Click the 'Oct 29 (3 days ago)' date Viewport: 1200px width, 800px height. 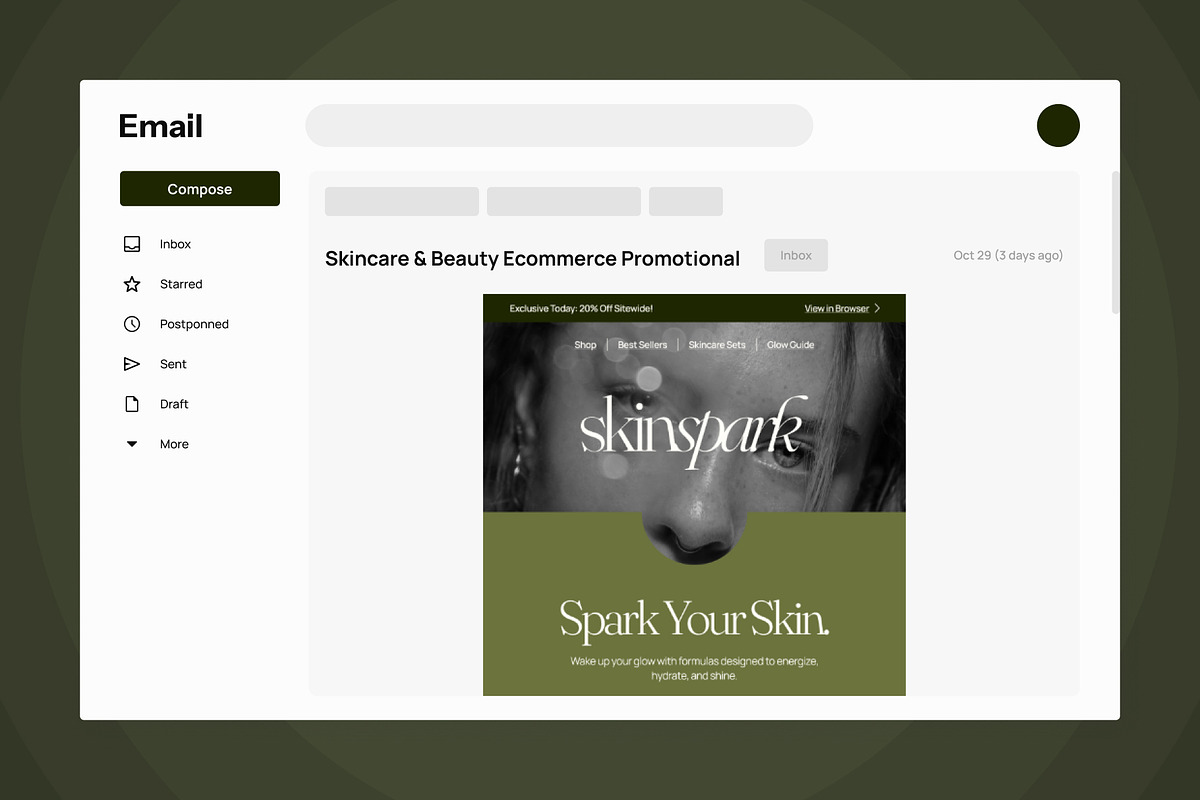click(1008, 255)
